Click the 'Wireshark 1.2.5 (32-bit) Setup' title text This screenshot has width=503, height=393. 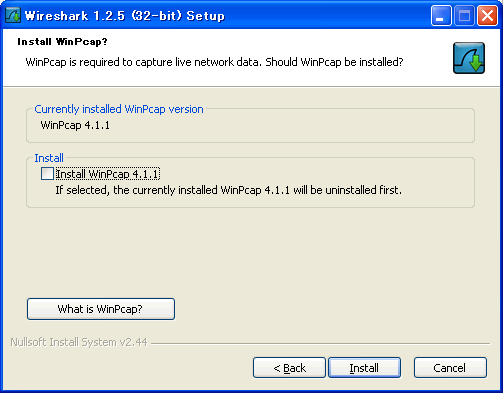(x=125, y=16)
